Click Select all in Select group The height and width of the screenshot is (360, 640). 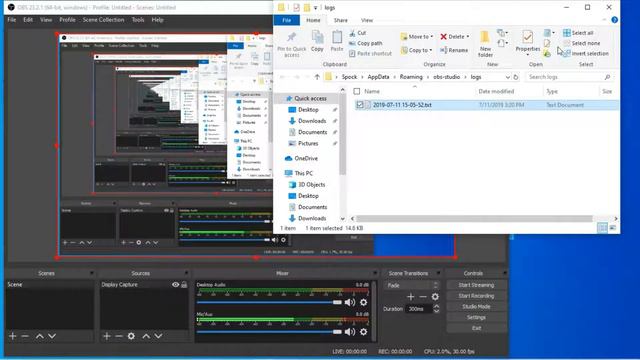578,33
